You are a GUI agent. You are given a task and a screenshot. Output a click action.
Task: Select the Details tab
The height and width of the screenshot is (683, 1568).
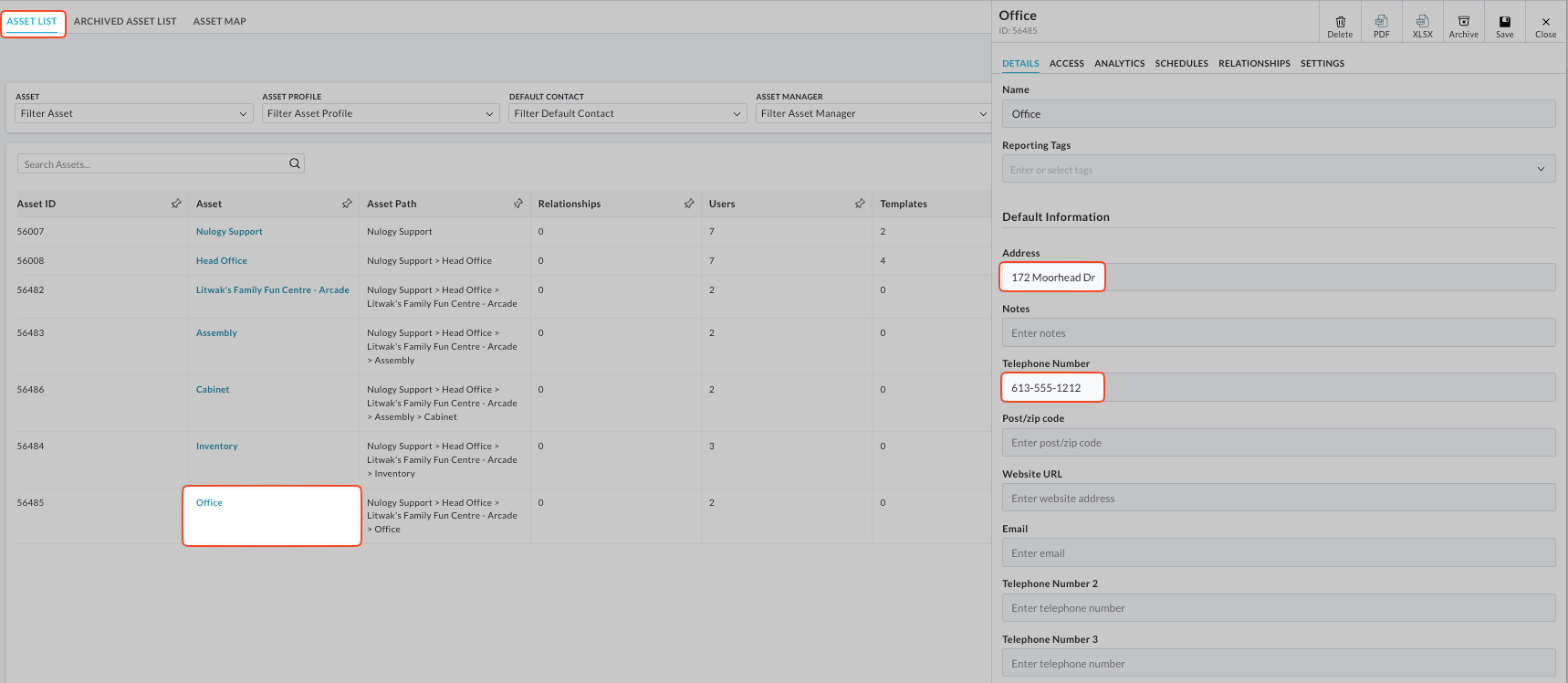click(1020, 64)
